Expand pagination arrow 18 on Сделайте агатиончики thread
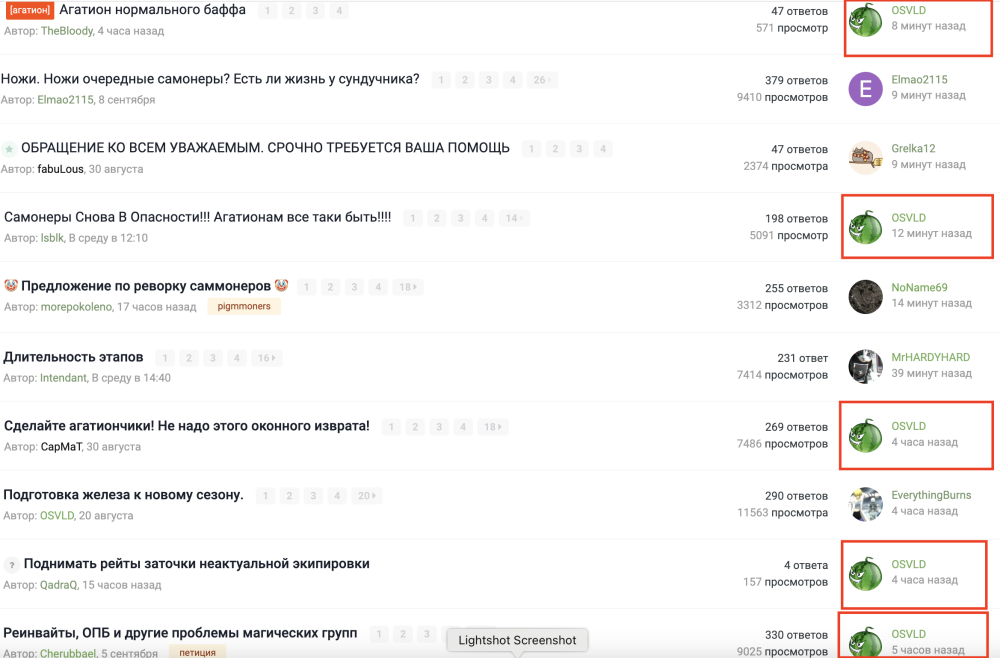This screenshot has height=658, width=1000. coord(492,425)
